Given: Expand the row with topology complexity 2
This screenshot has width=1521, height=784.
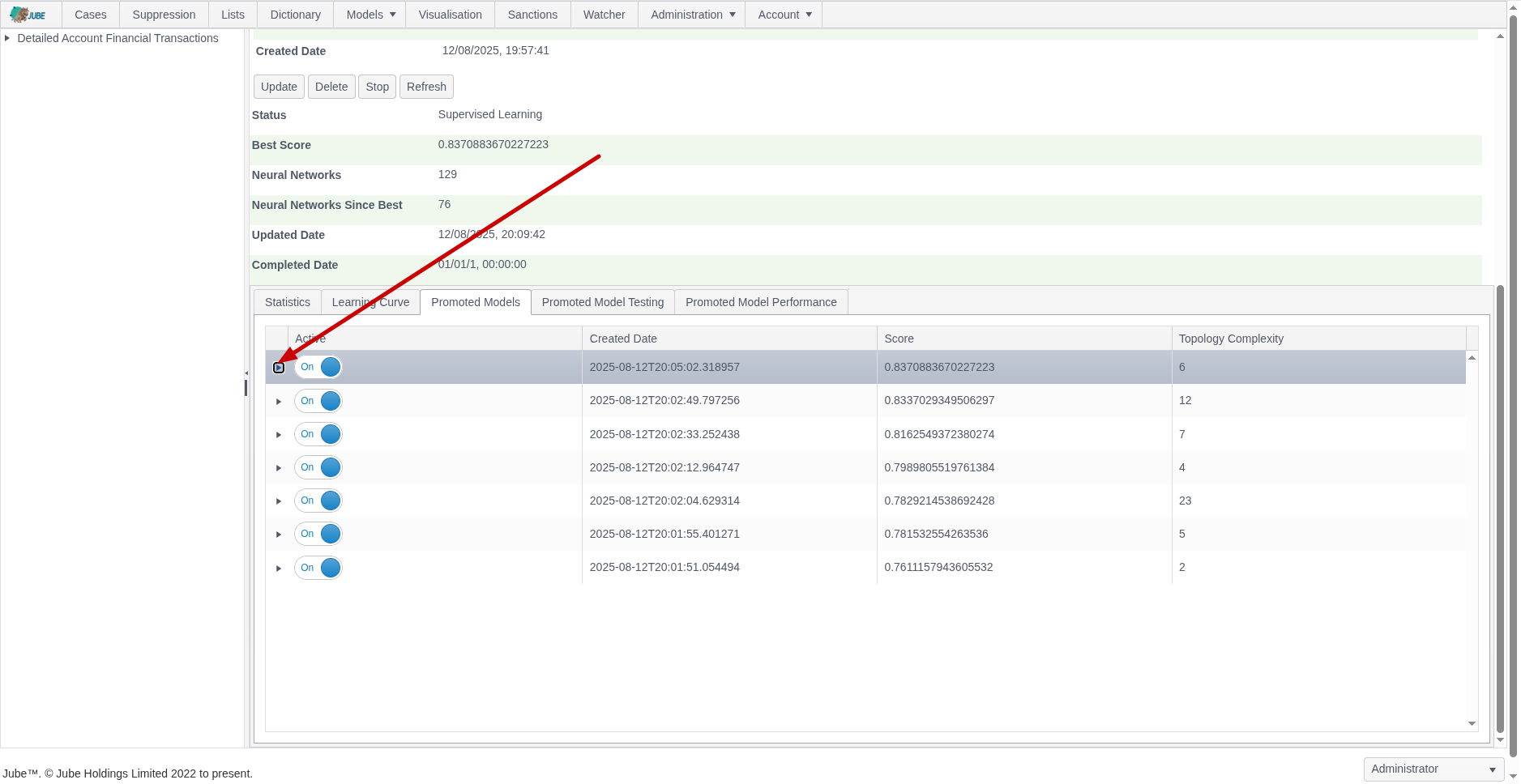Looking at the screenshot, I should (x=279, y=569).
